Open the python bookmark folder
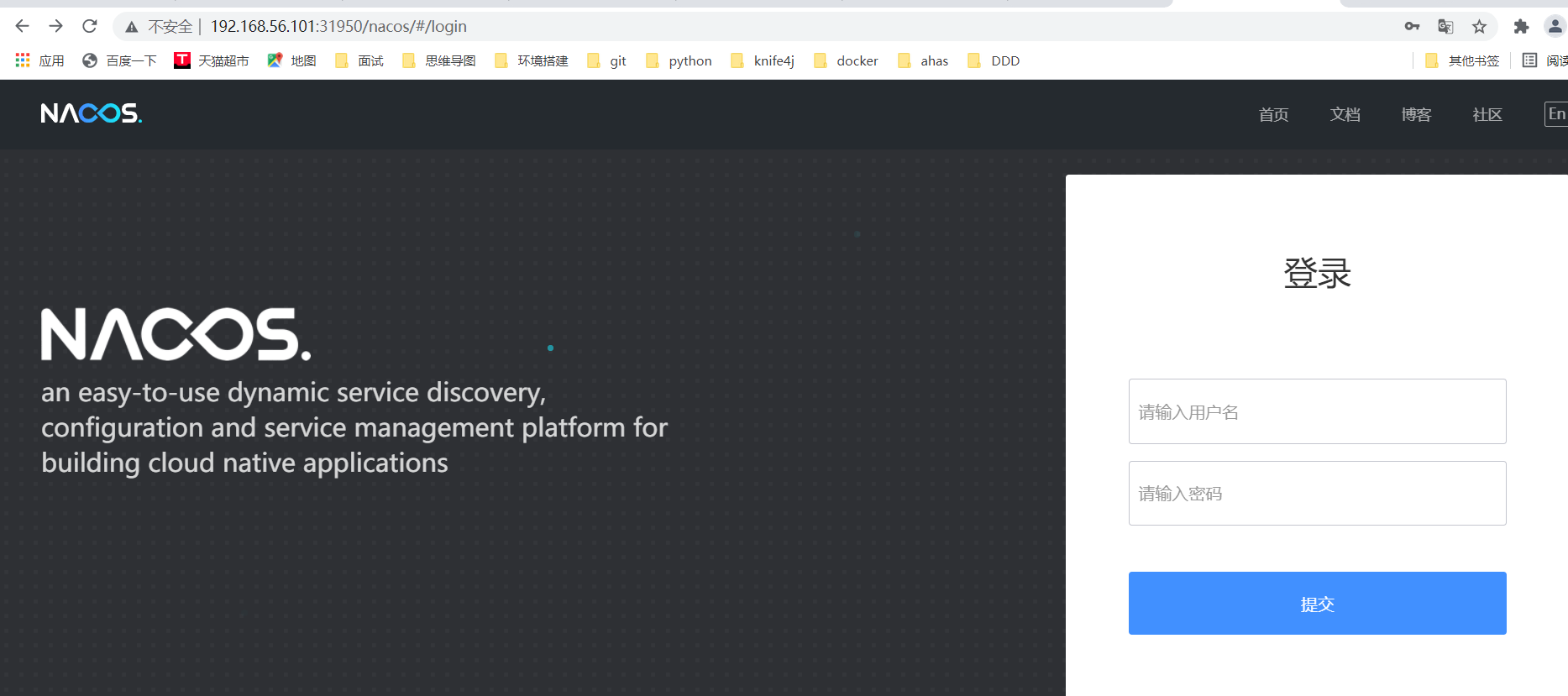Screen dimensions: 1568x696 [x=679, y=60]
